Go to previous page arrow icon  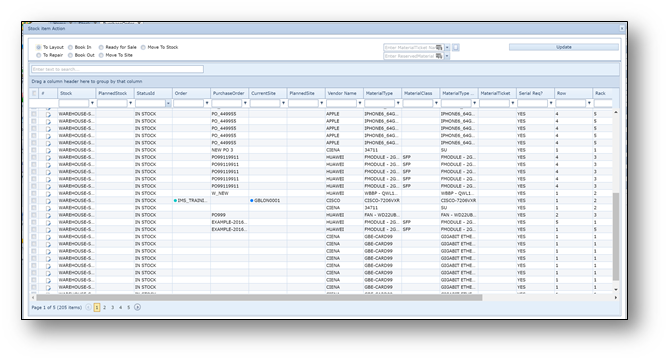coord(88,307)
